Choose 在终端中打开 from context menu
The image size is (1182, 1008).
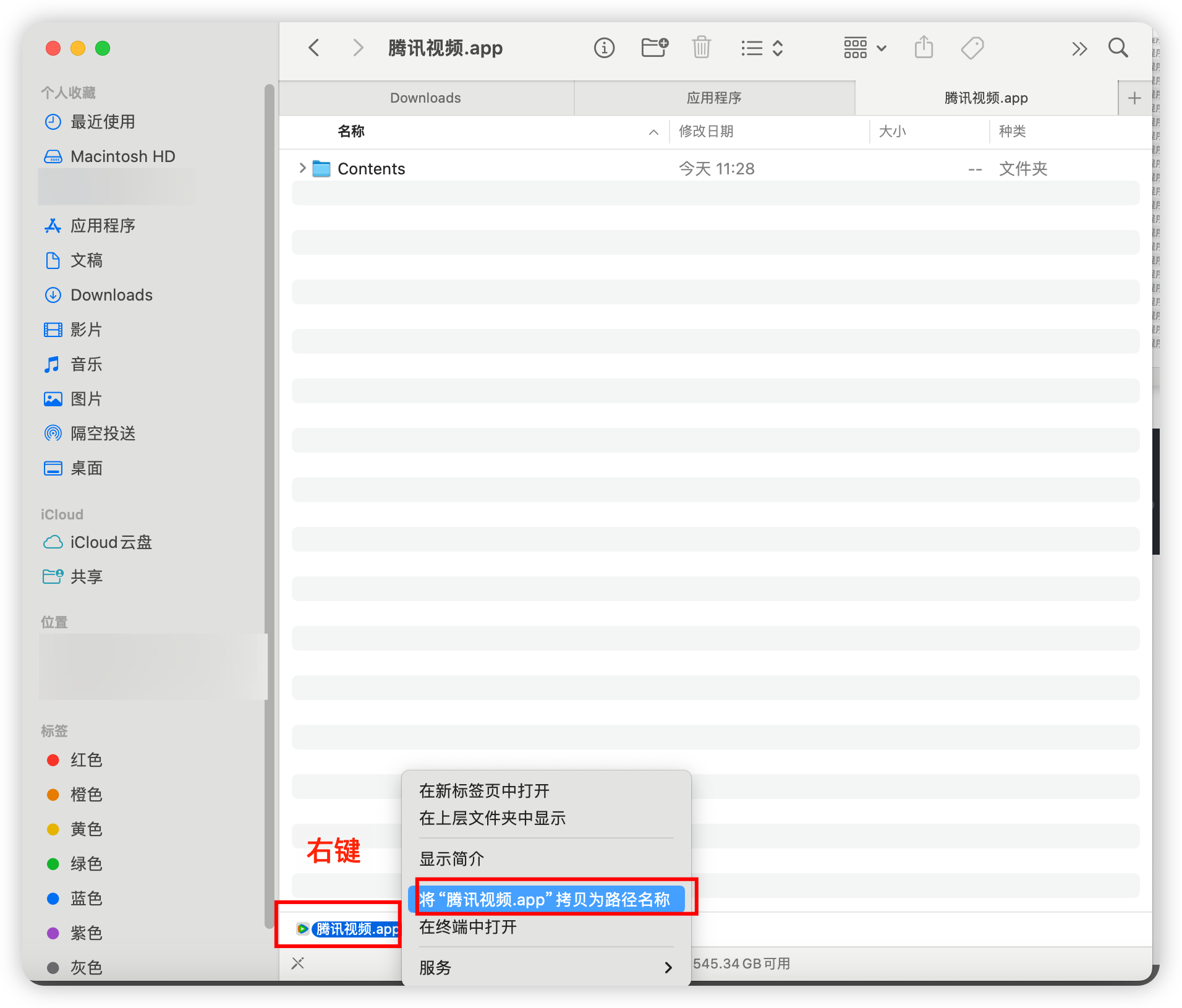546,927
